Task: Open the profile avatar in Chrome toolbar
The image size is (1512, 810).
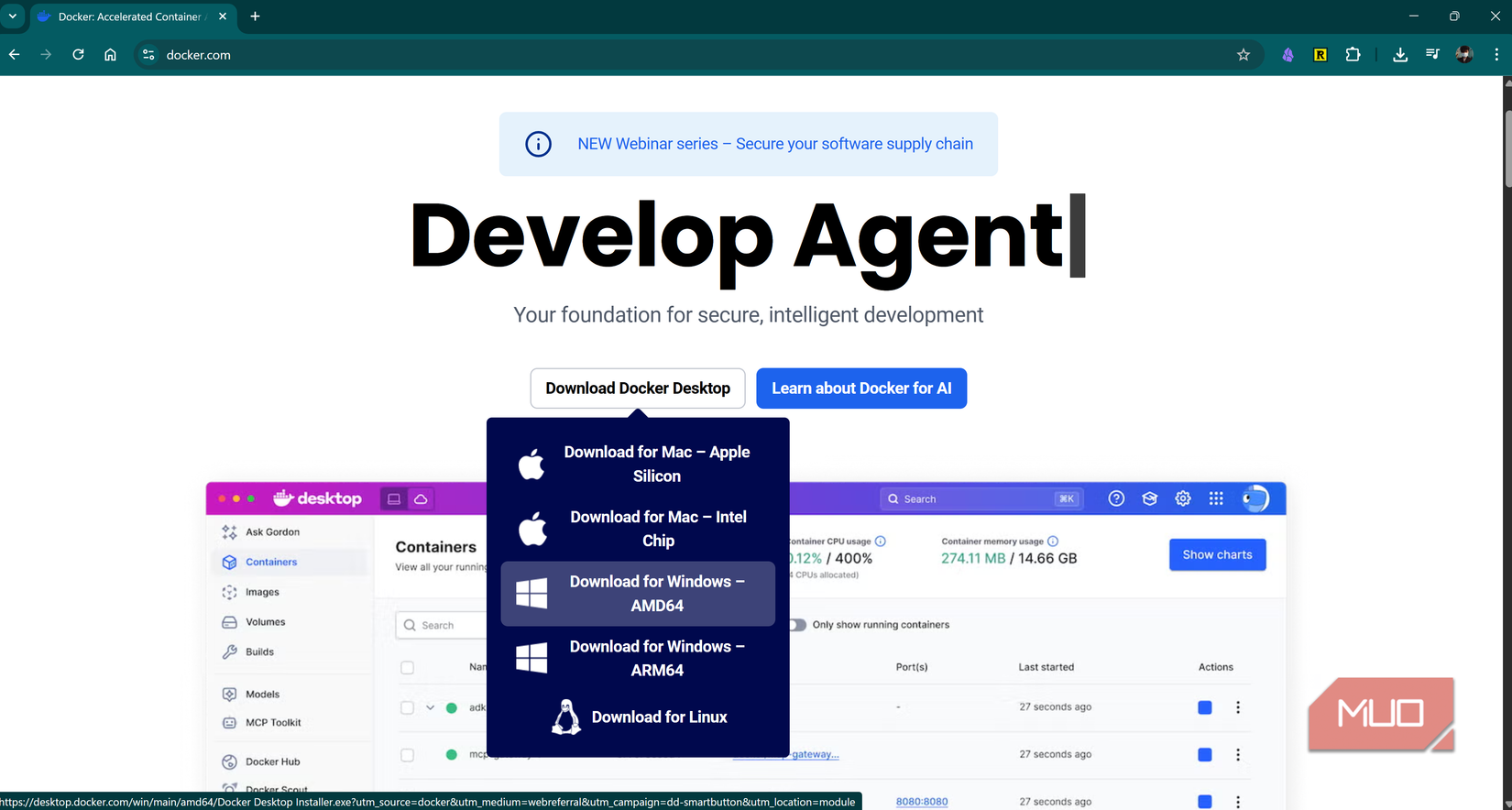Action: point(1464,55)
